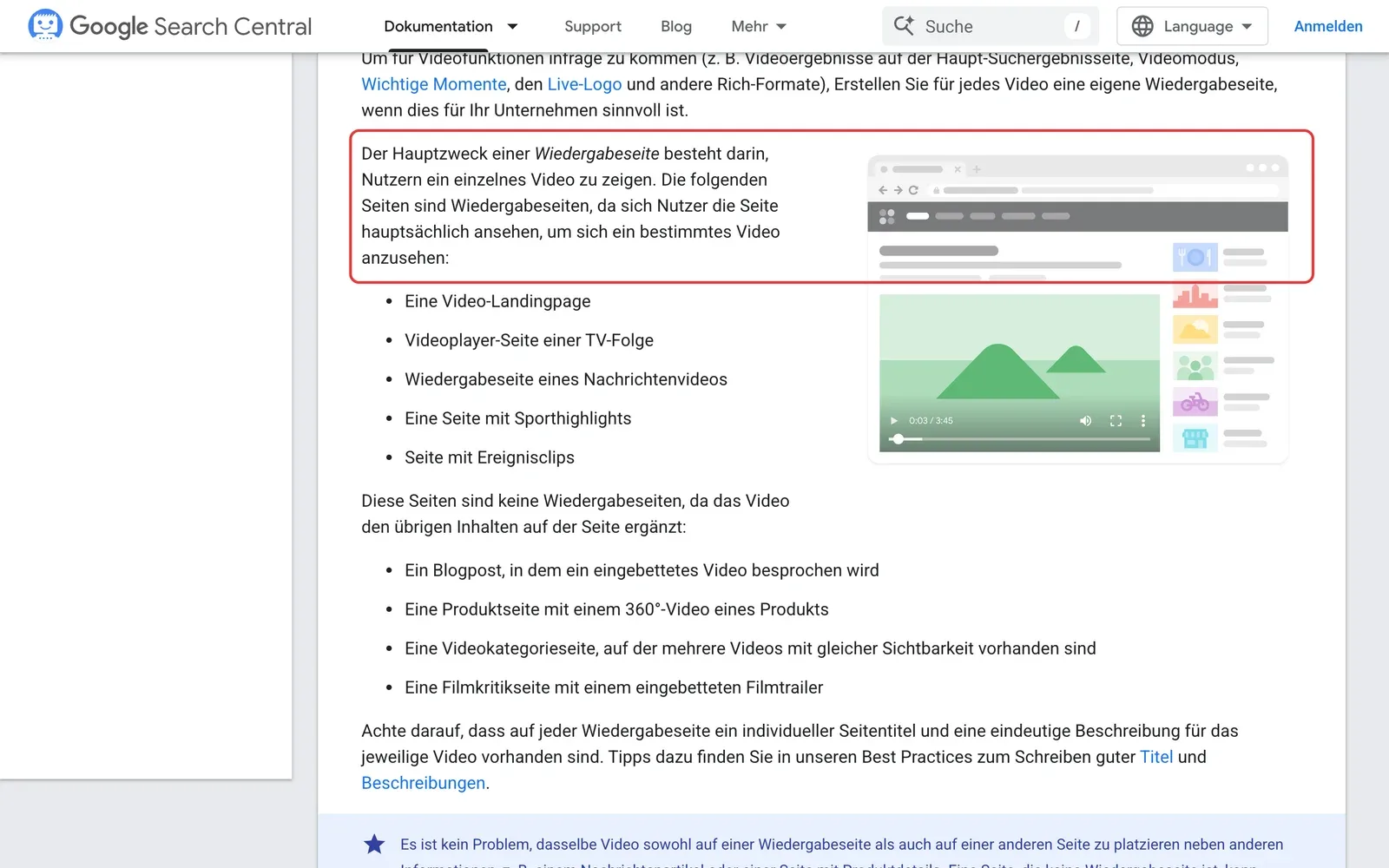Image resolution: width=1389 pixels, height=868 pixels.
Task: Click the reload icon in illustrated browser
Action: [913, 190]
